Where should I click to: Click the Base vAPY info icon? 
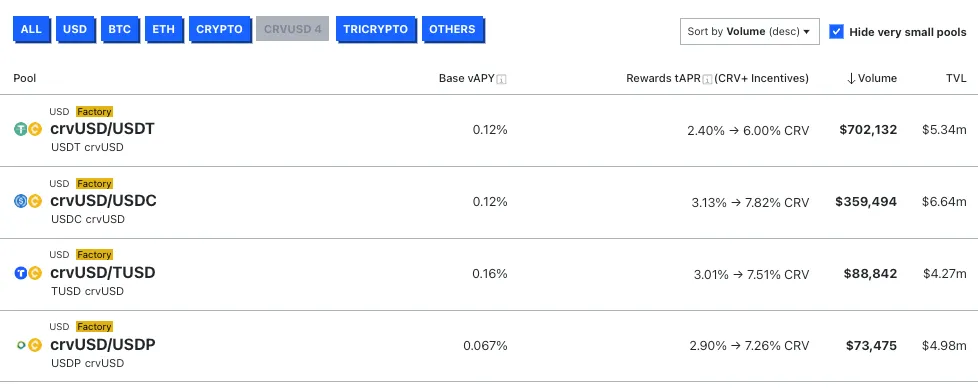(501, 79)
